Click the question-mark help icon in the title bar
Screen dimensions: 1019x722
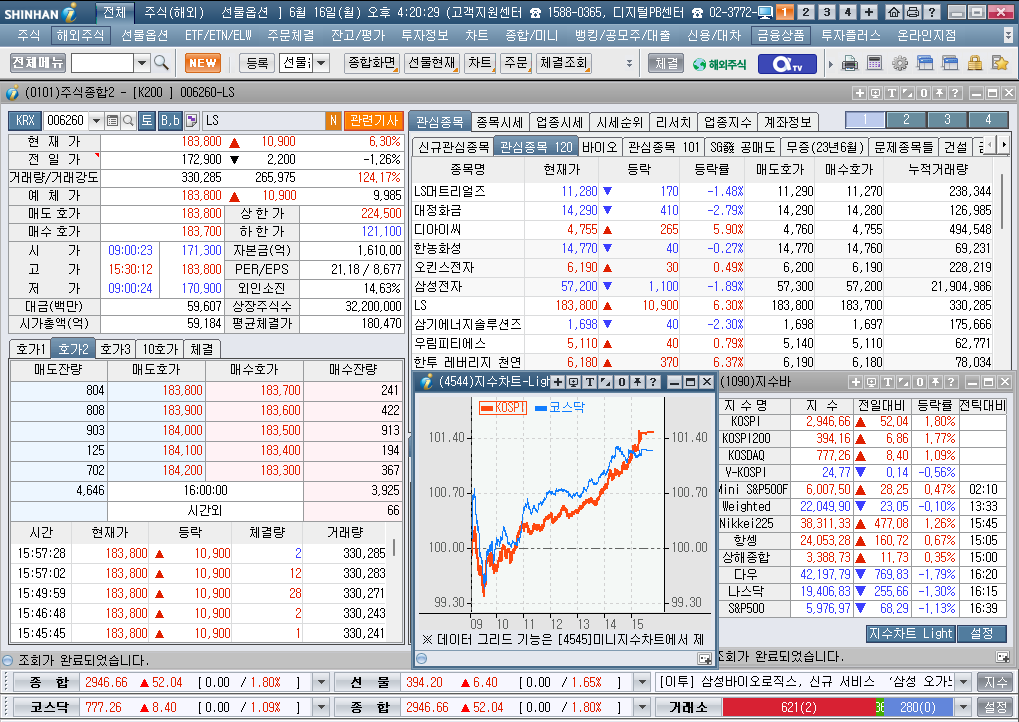(931, 12)
